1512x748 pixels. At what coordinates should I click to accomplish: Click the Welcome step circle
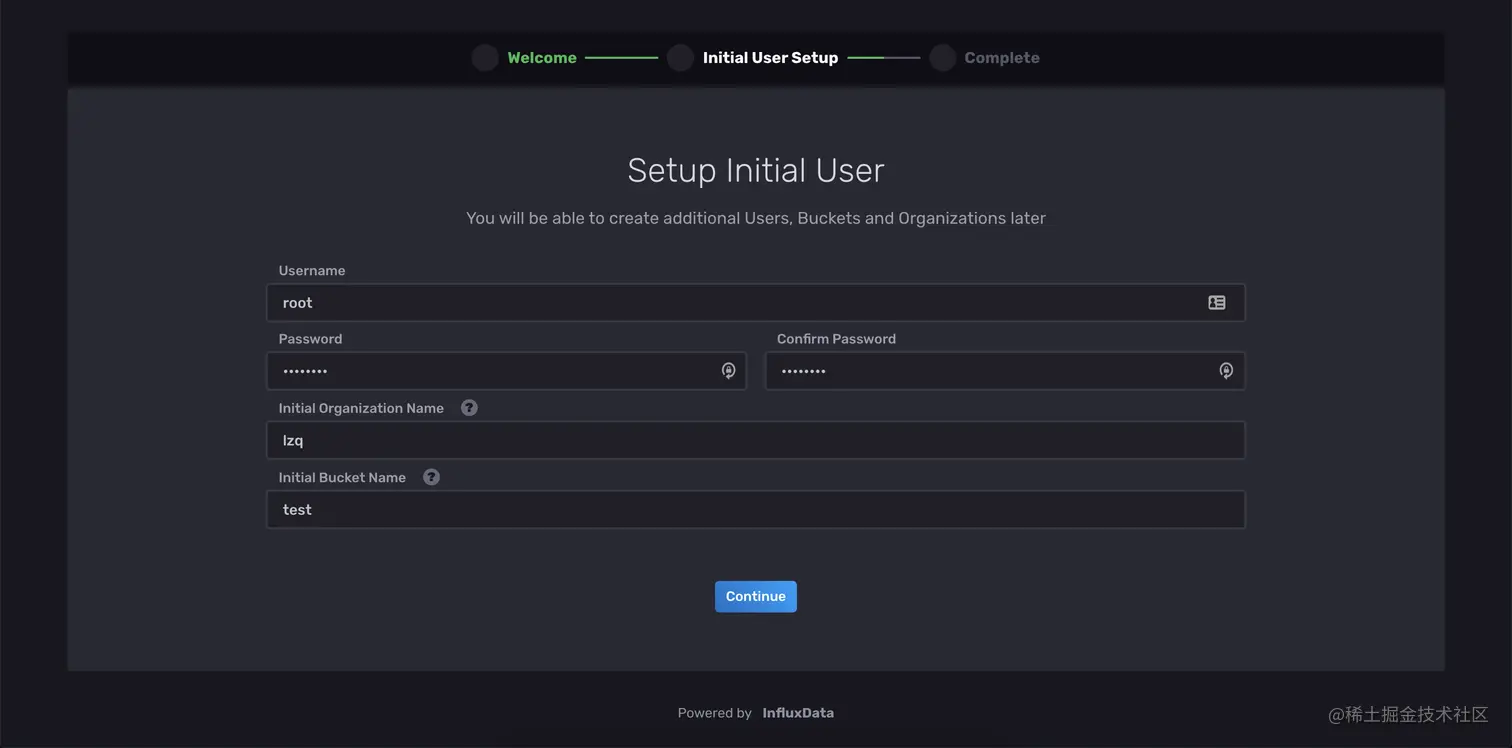(485, 58)
